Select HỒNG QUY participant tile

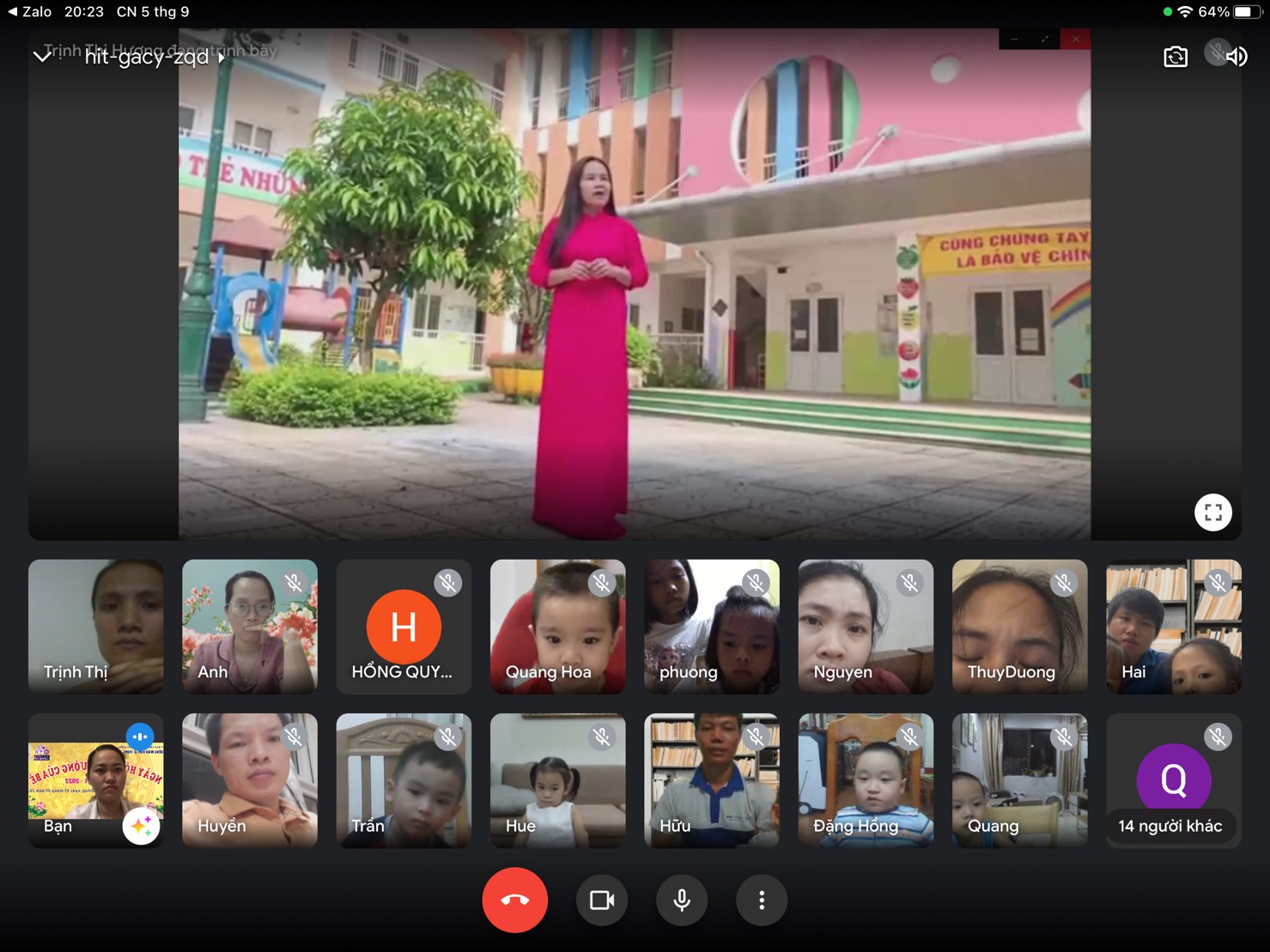404,627
